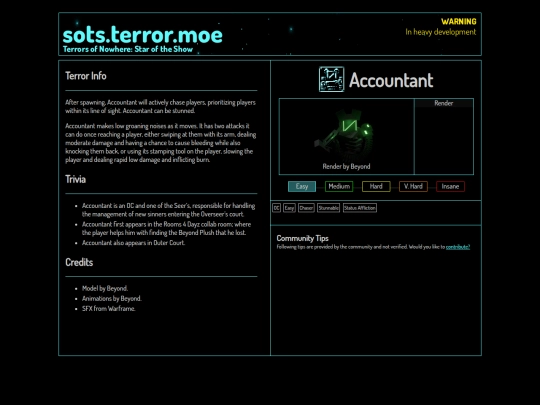Viewport: 540px width, 405px height.
Task: Click the Easy tag label
Action: click(289, 208)
